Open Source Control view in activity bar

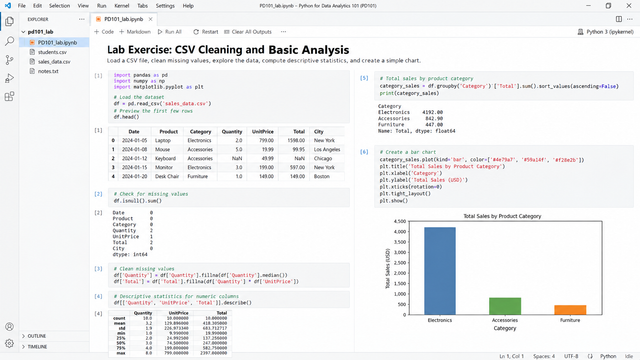[x=9, y=60]
